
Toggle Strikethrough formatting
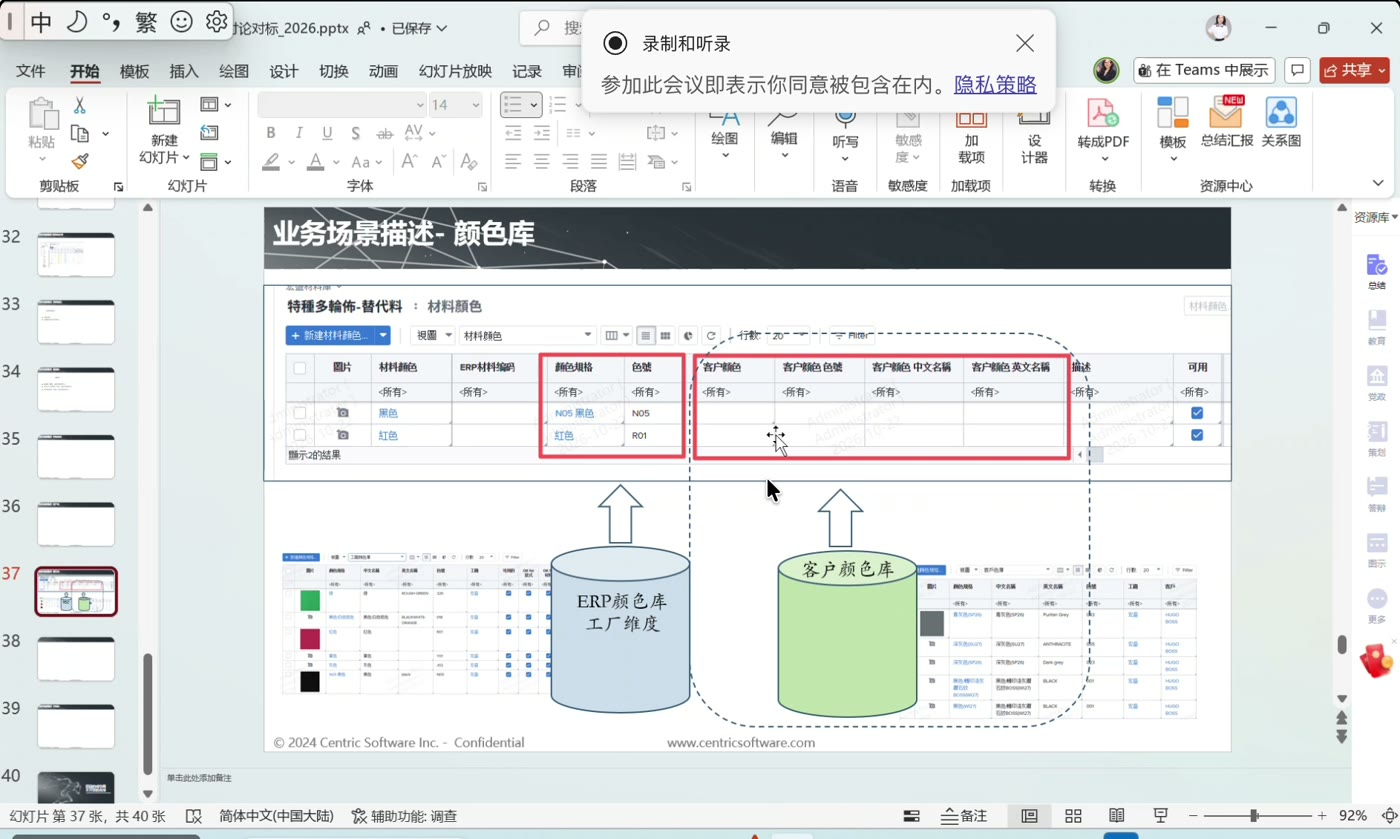384,133
